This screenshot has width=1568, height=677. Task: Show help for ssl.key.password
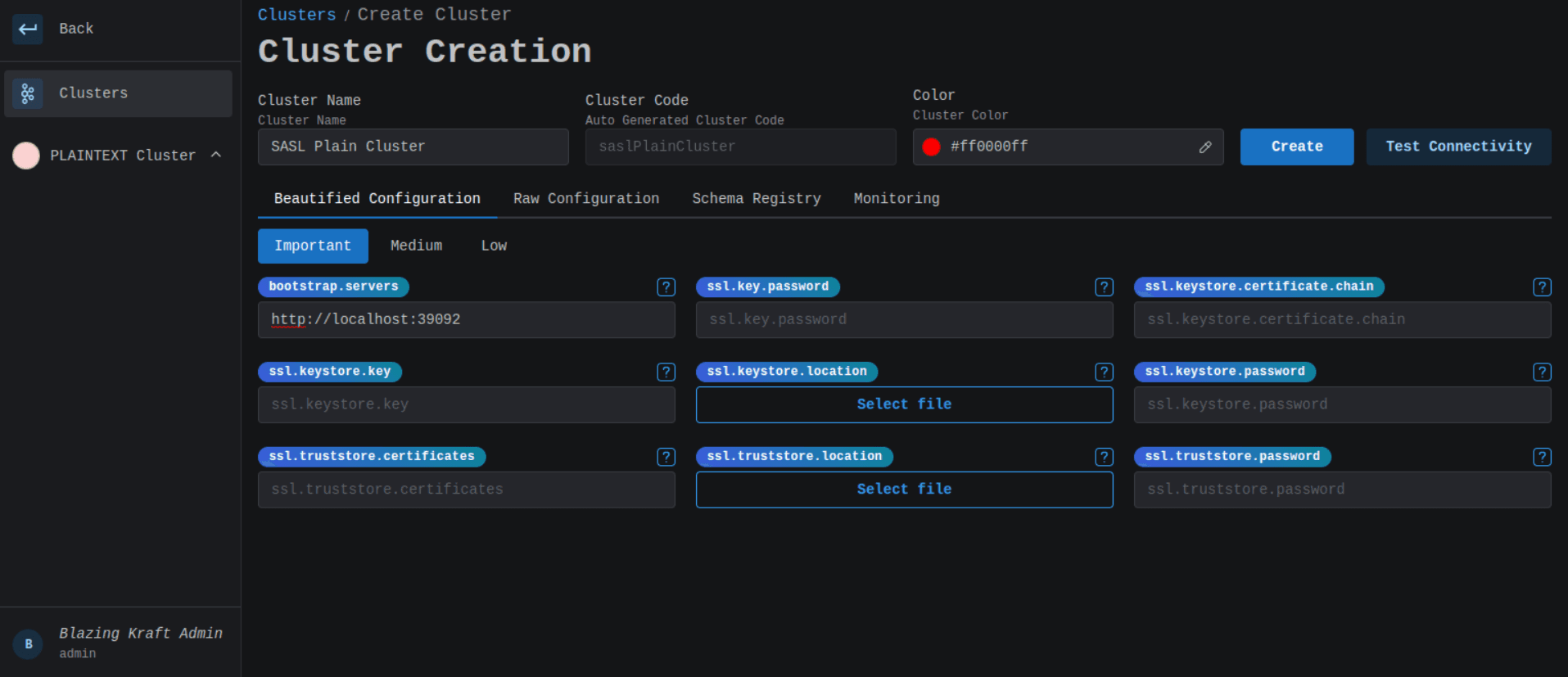click(1105, 287)
